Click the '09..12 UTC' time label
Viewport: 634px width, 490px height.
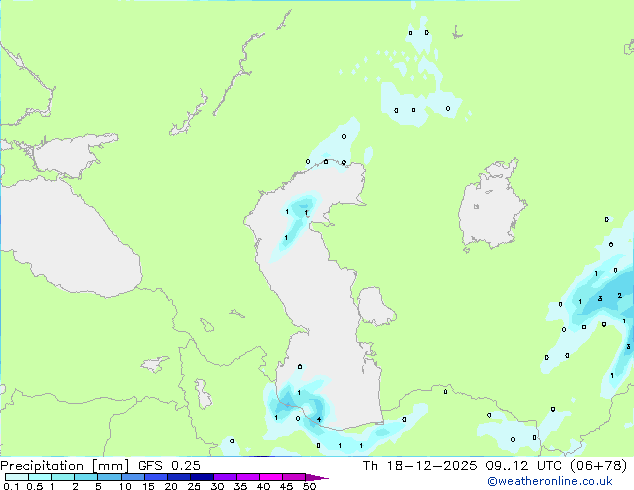pyautogui.click(x=523, y=466)
